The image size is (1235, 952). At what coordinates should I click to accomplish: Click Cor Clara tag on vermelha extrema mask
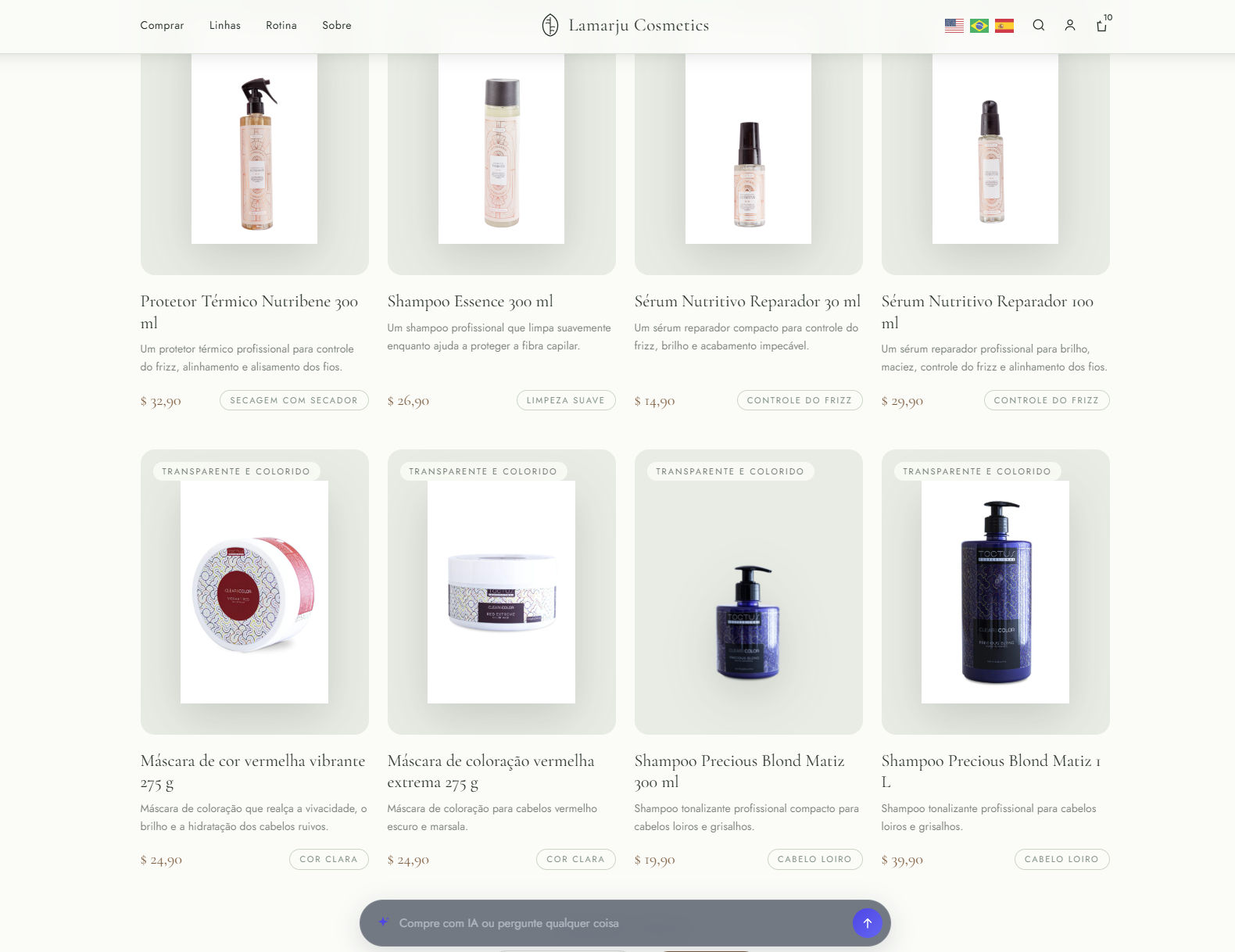(x=576, y=859)
